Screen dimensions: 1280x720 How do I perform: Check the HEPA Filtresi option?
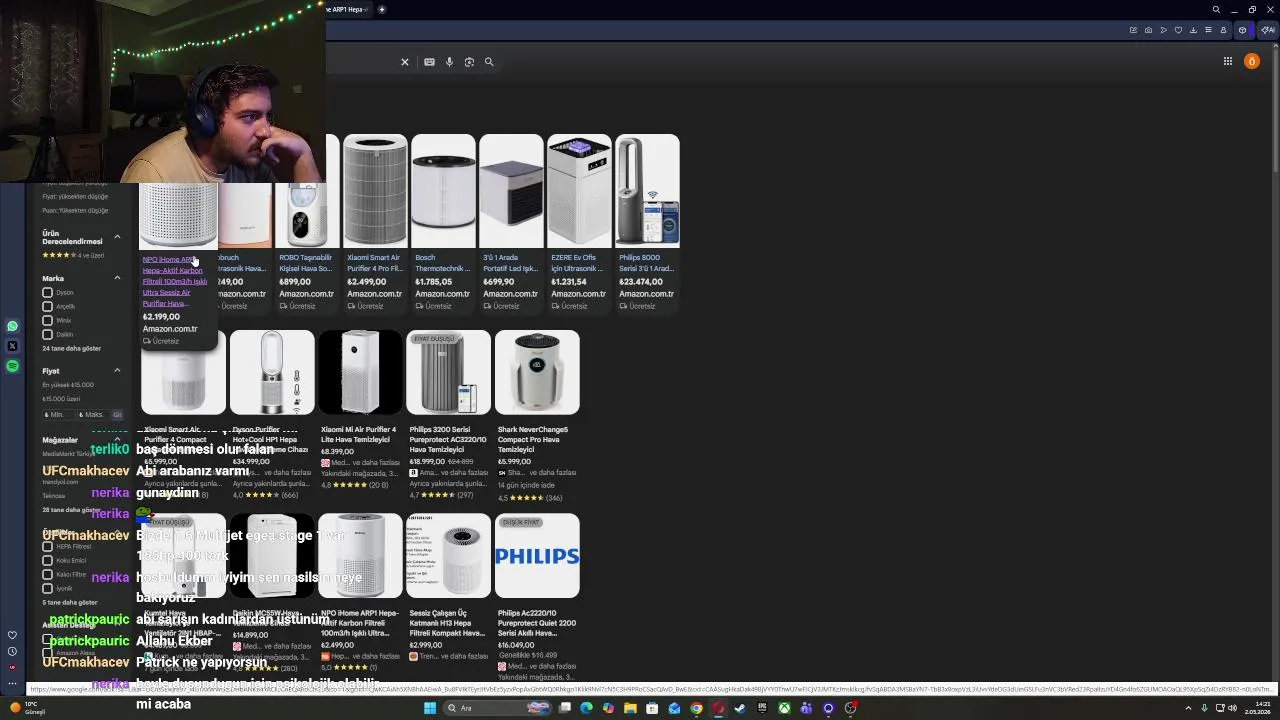point(47,547)
